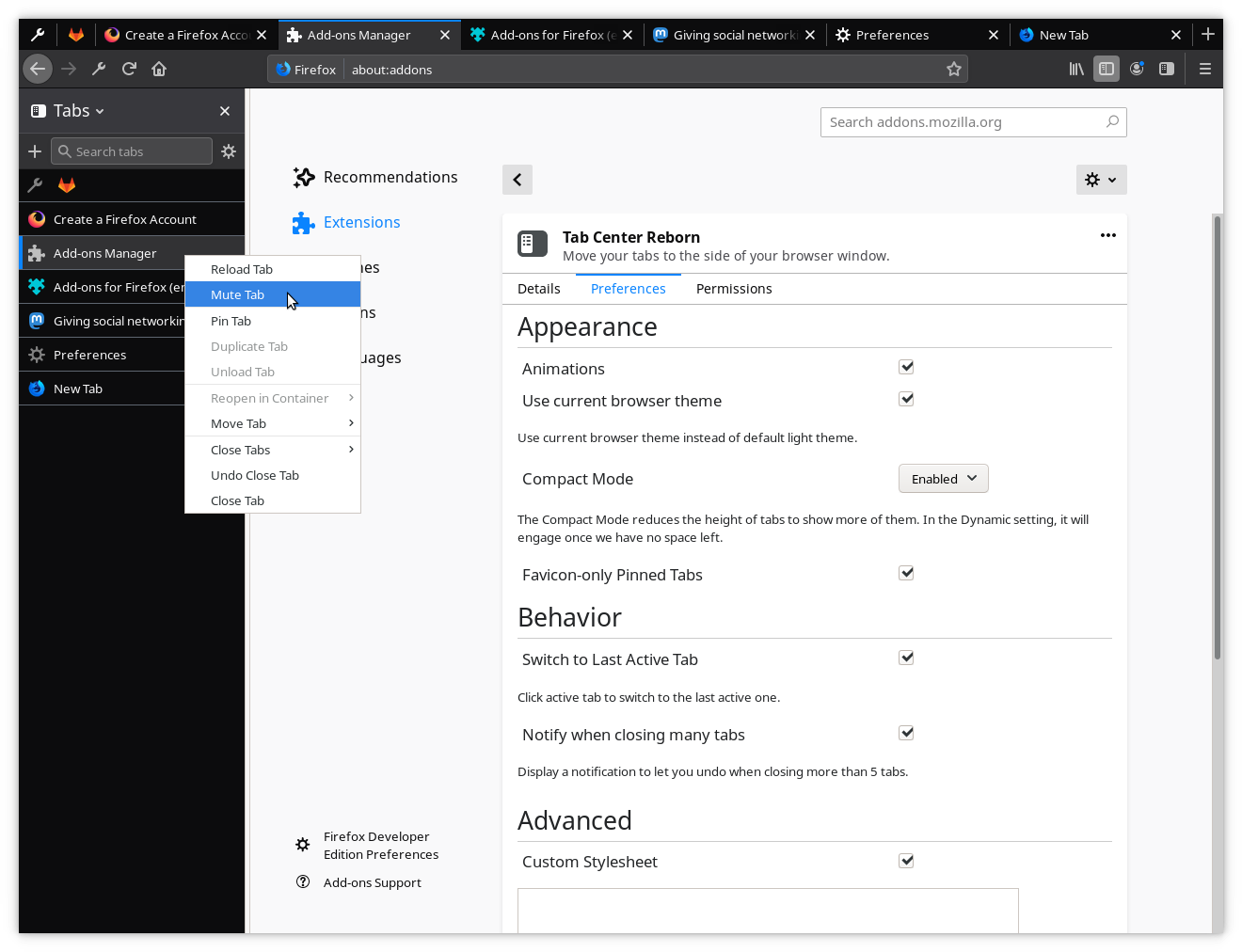Go to the home page
Image resolution: width=1242 pixels, height=952 pixels.
tap(159, 69)
